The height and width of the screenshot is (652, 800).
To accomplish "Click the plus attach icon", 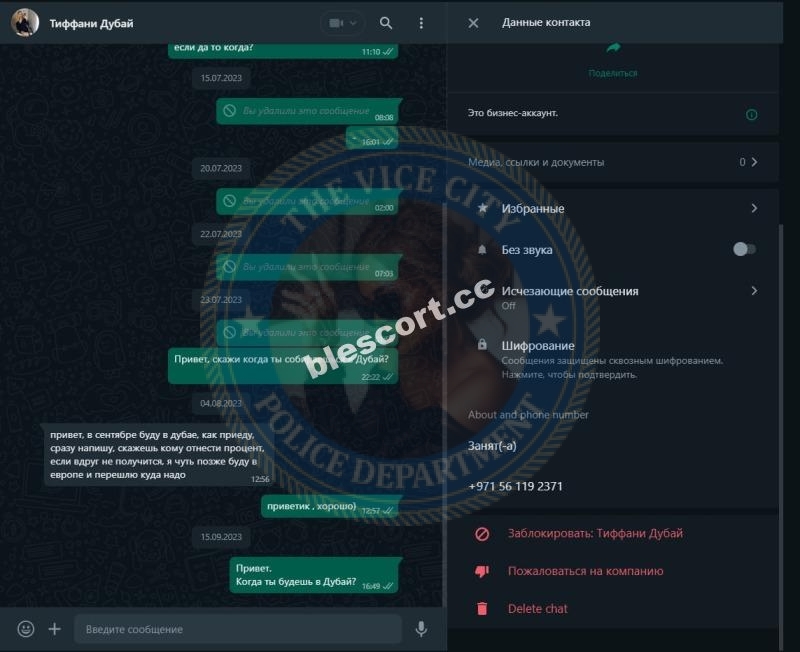I will (x=55, y=629).
